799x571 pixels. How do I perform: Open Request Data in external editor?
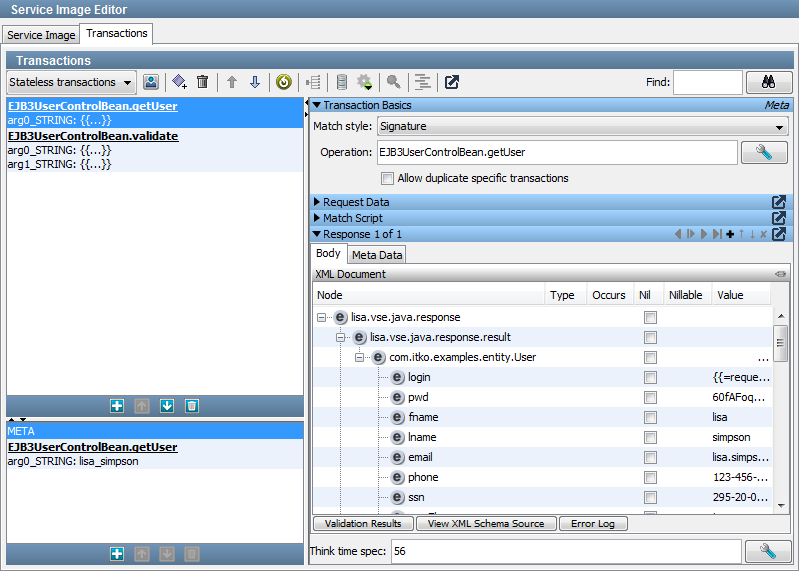(779, 202)
